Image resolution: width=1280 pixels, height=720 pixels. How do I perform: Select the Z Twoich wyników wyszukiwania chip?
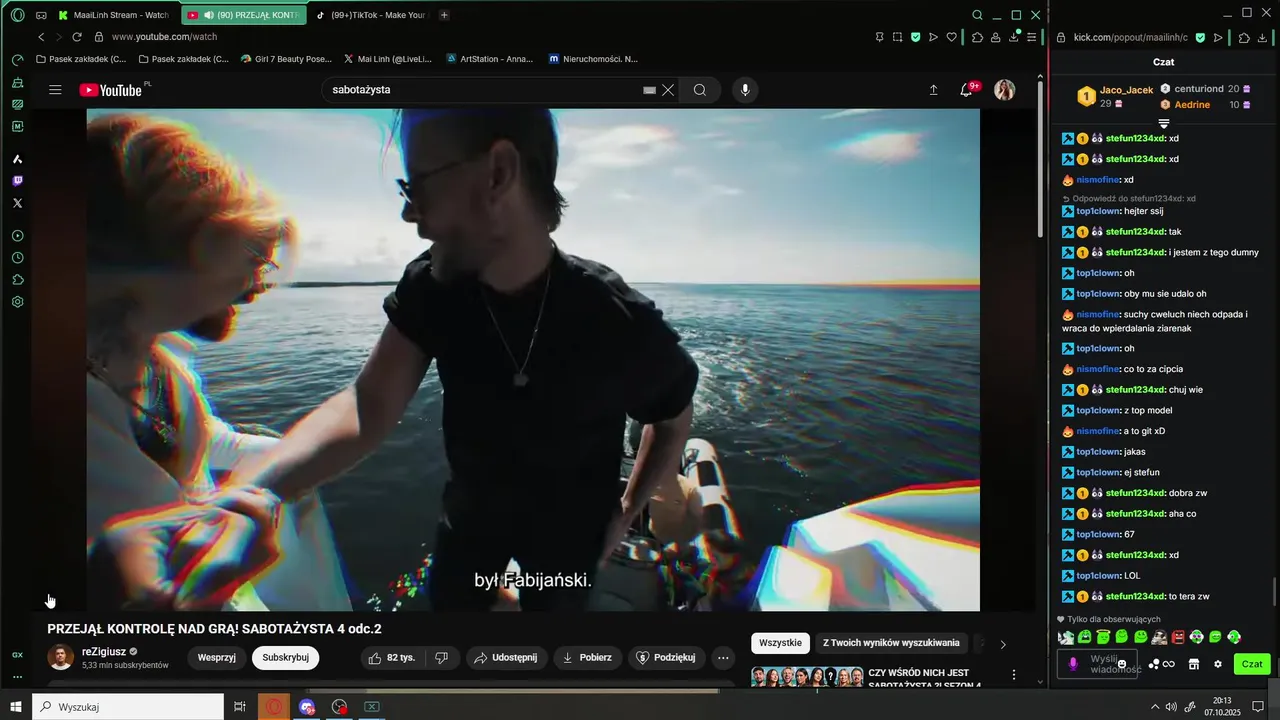pyautogui.click(x=891, y=643)
